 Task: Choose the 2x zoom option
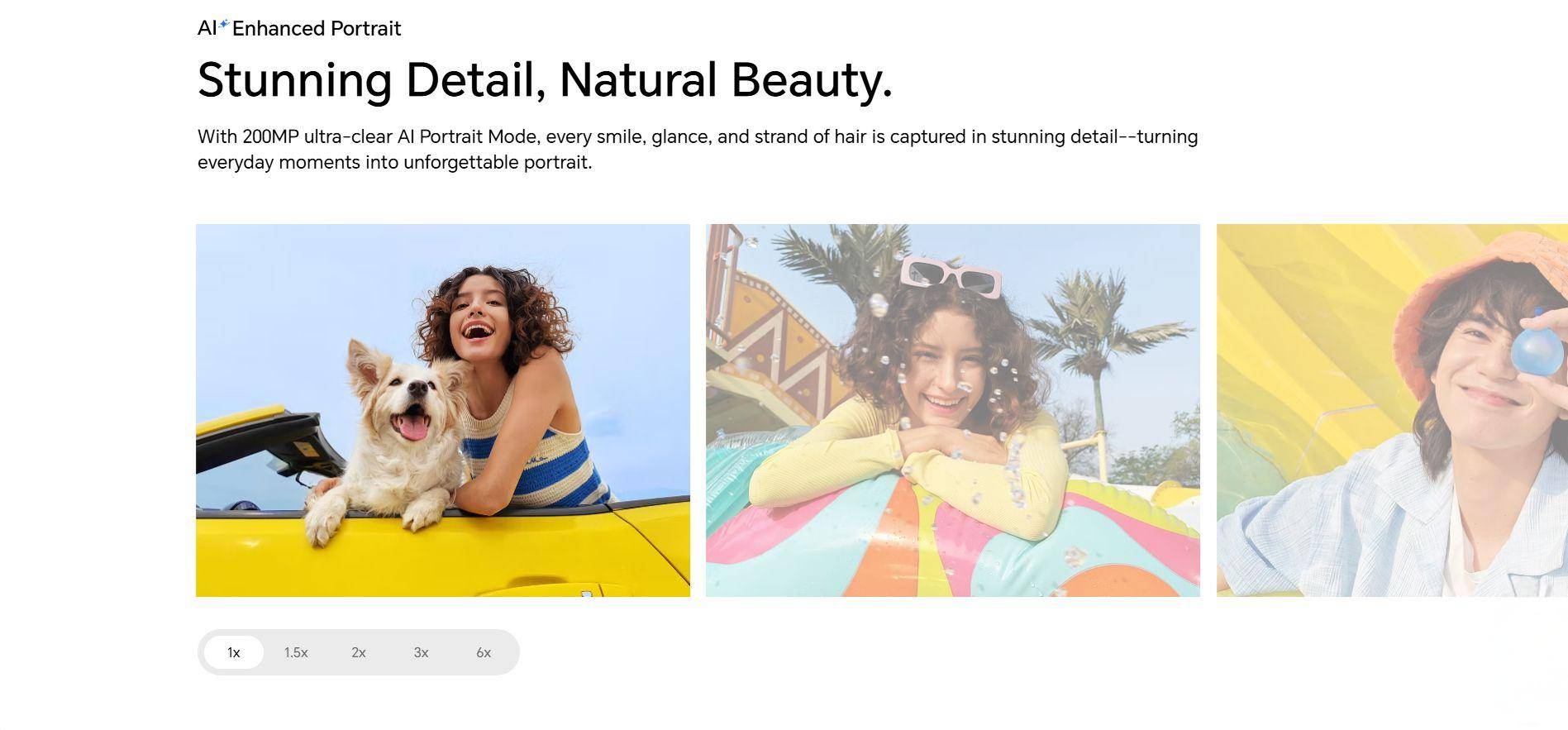[359, 652]
